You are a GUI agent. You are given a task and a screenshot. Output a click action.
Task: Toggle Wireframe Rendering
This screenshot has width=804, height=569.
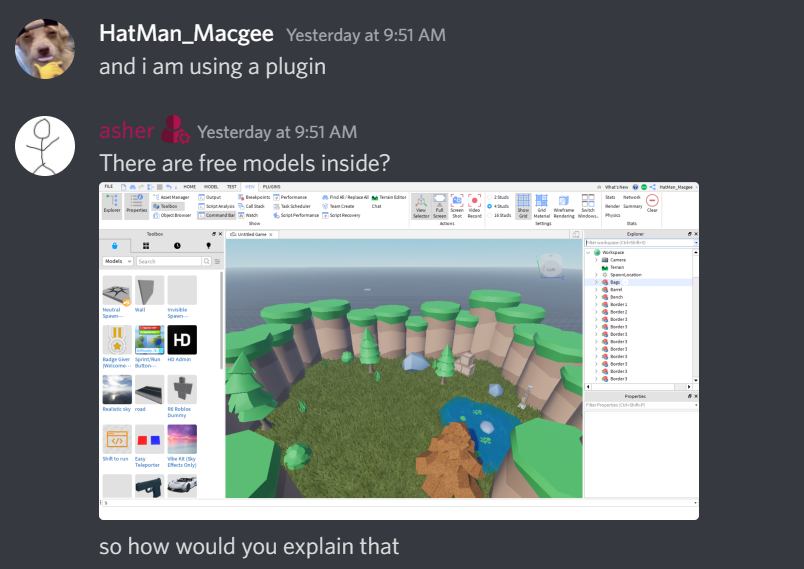pos(564,206)
